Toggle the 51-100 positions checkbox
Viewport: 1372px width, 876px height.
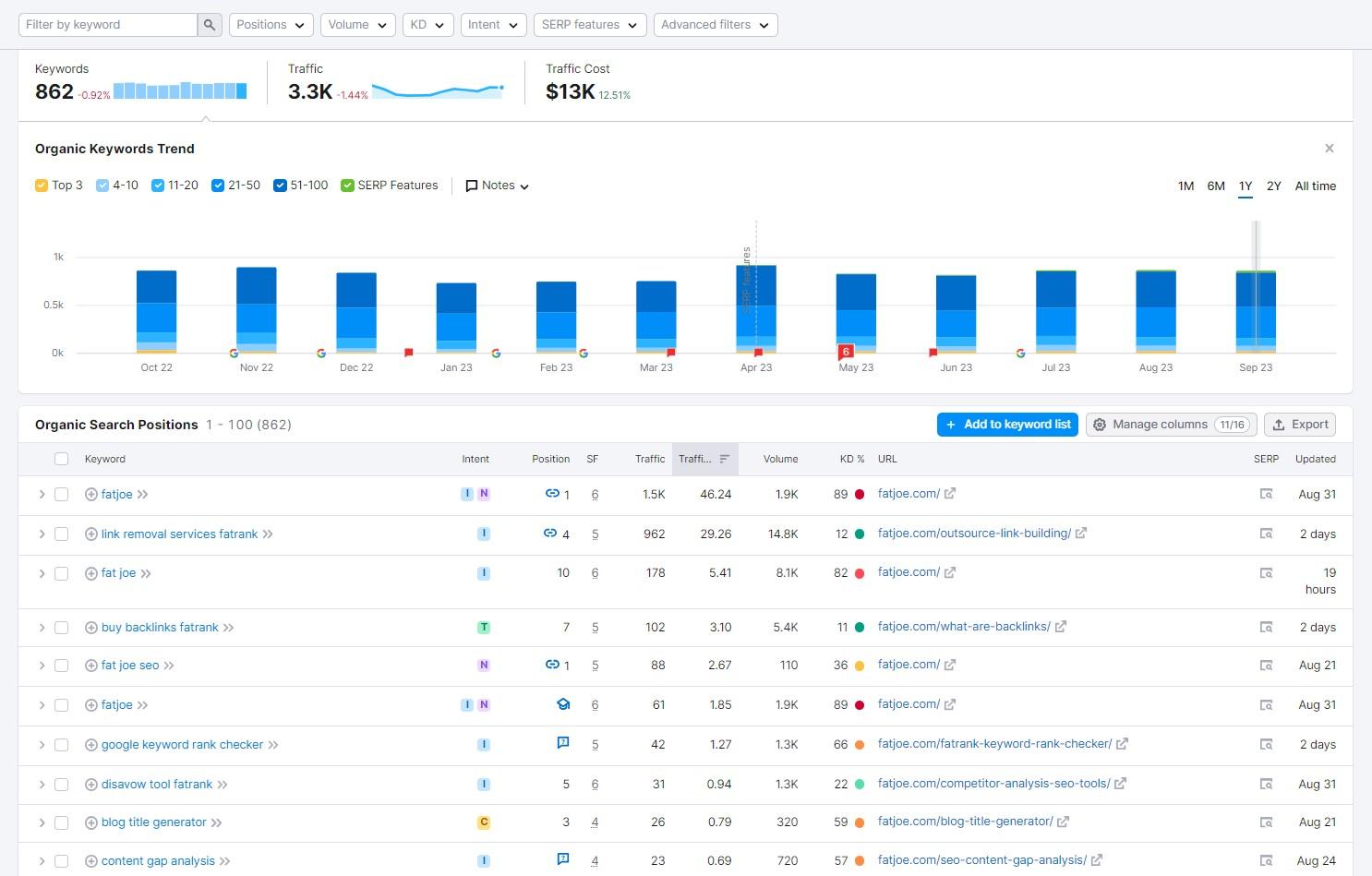(x=280, y=186)
